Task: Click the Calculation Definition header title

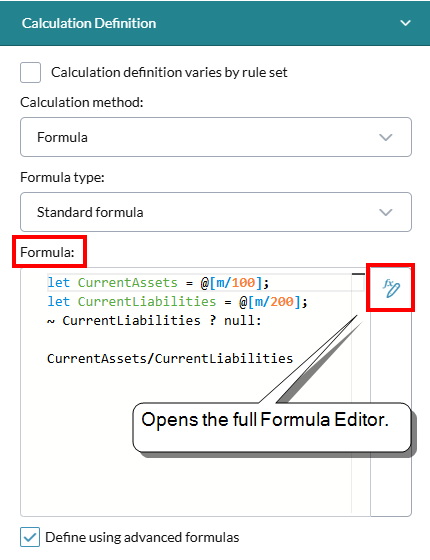Action: tap(89, 23)
